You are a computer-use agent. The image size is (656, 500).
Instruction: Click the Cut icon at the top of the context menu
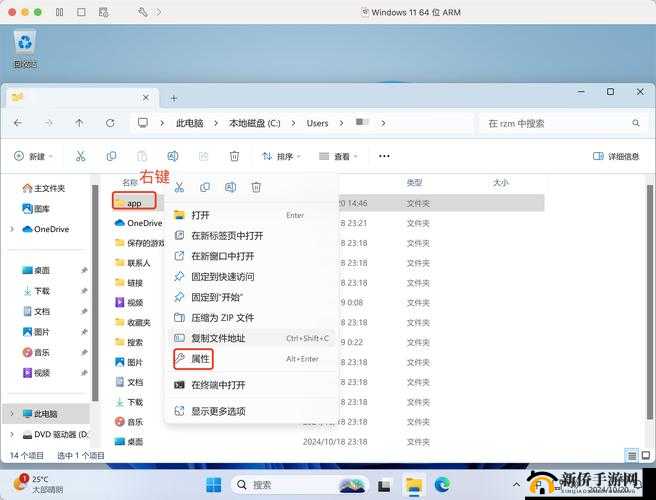pyautogui.click(x=179, y=187)
